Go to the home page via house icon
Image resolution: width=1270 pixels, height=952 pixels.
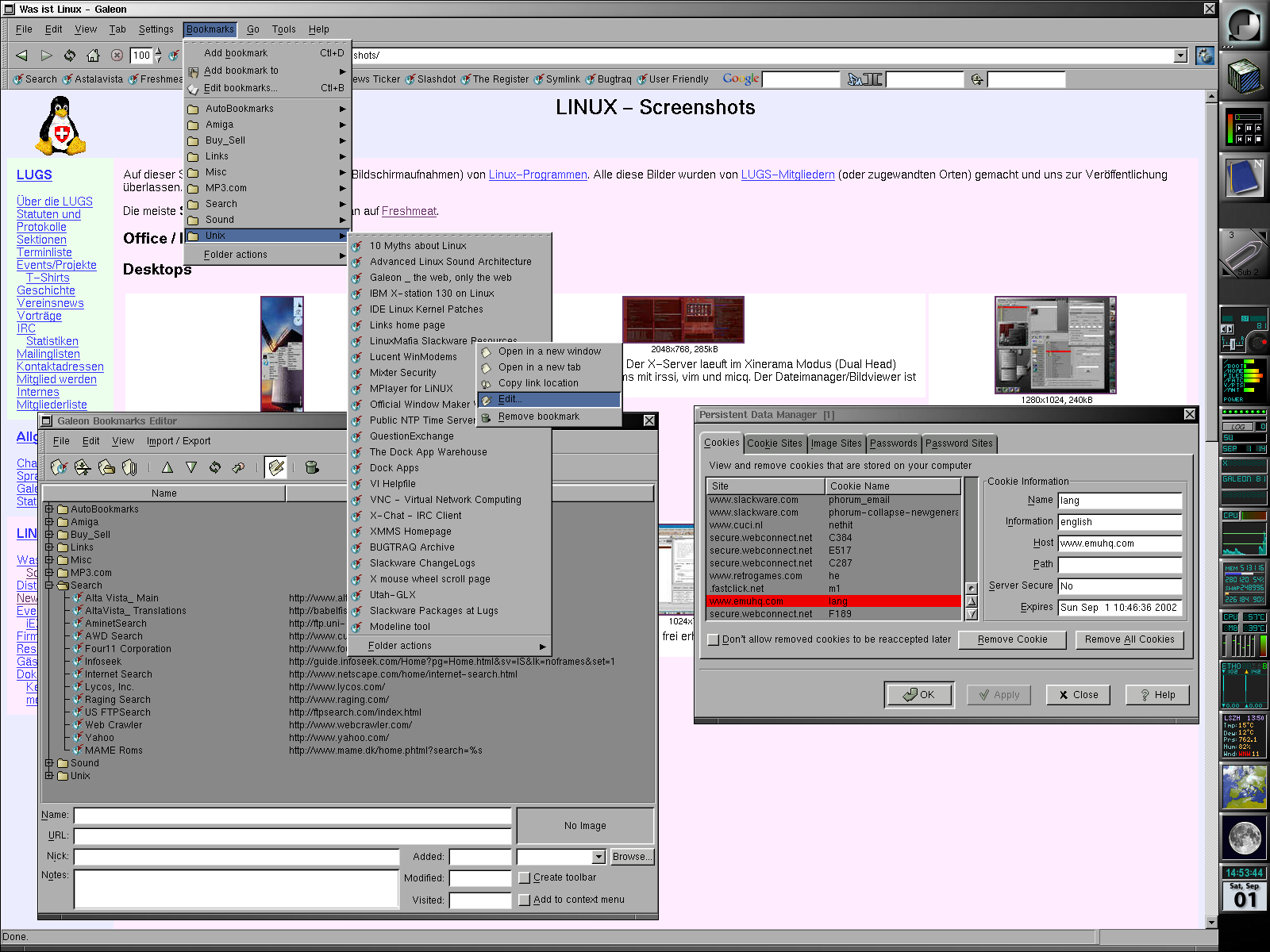pyautogui.click(x=93, y=56)
